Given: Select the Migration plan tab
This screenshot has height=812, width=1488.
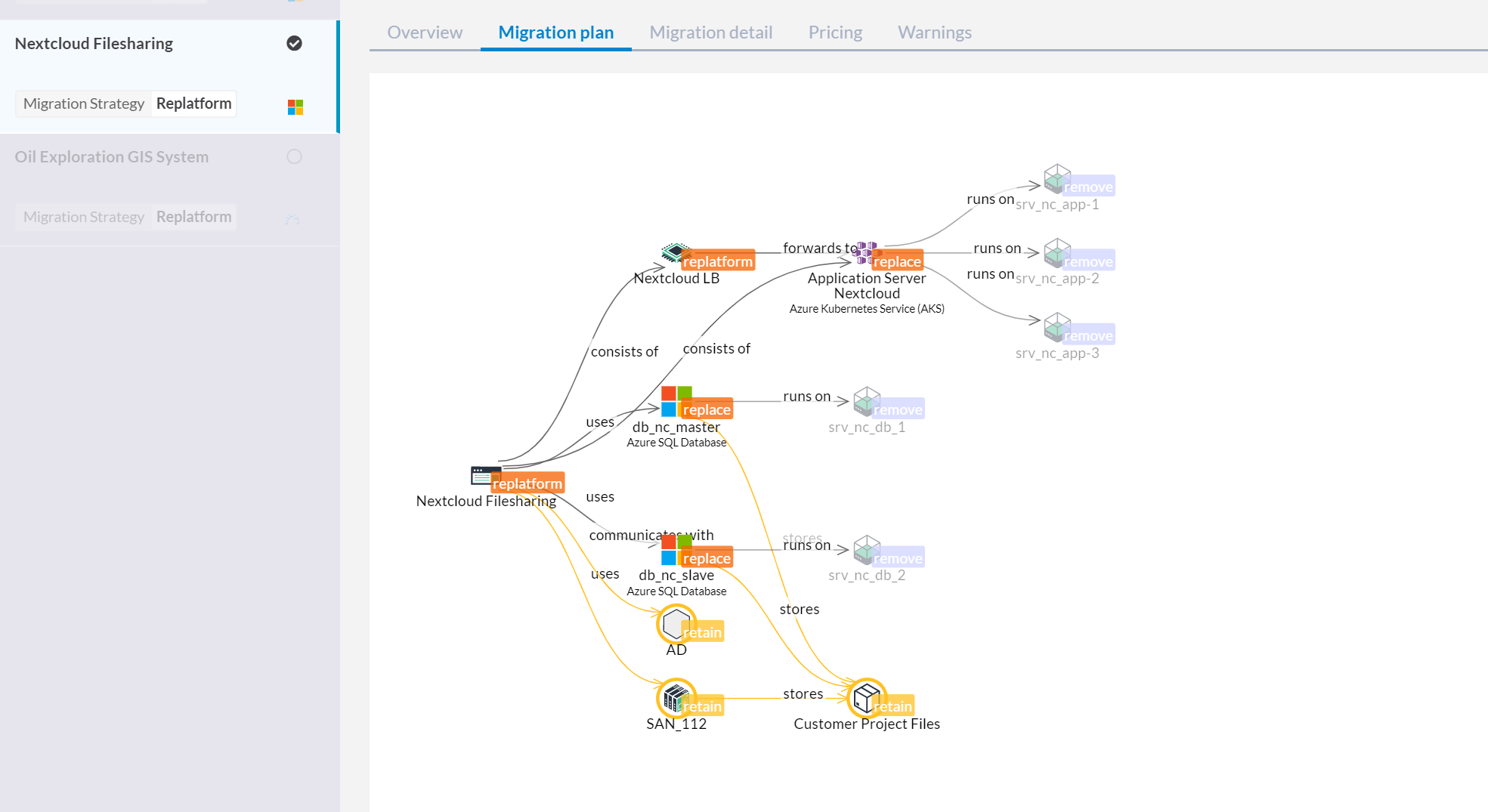Looking at the screenshot, I should pos(556,32).
